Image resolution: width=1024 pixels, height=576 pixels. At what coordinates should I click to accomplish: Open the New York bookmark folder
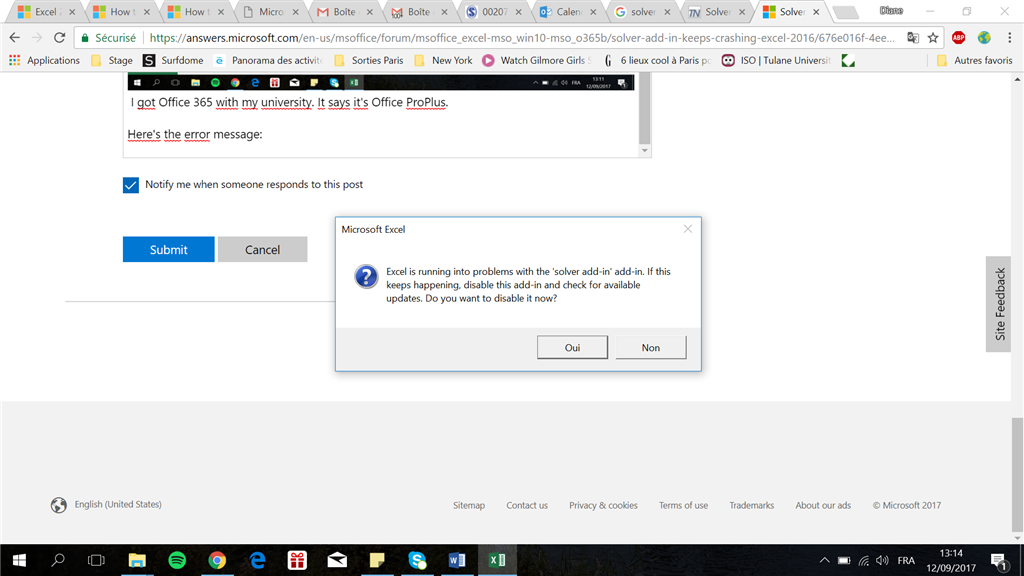(443, 60)
